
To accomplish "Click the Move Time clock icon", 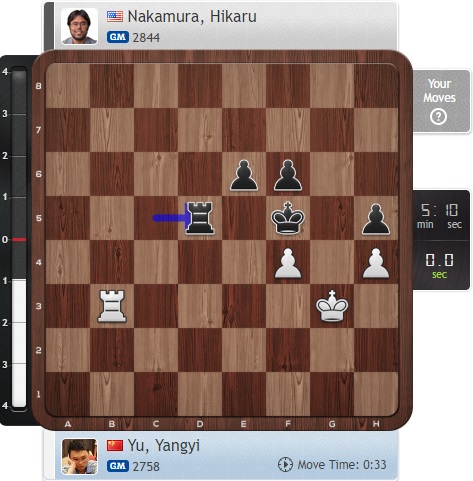I will point(285,464).
